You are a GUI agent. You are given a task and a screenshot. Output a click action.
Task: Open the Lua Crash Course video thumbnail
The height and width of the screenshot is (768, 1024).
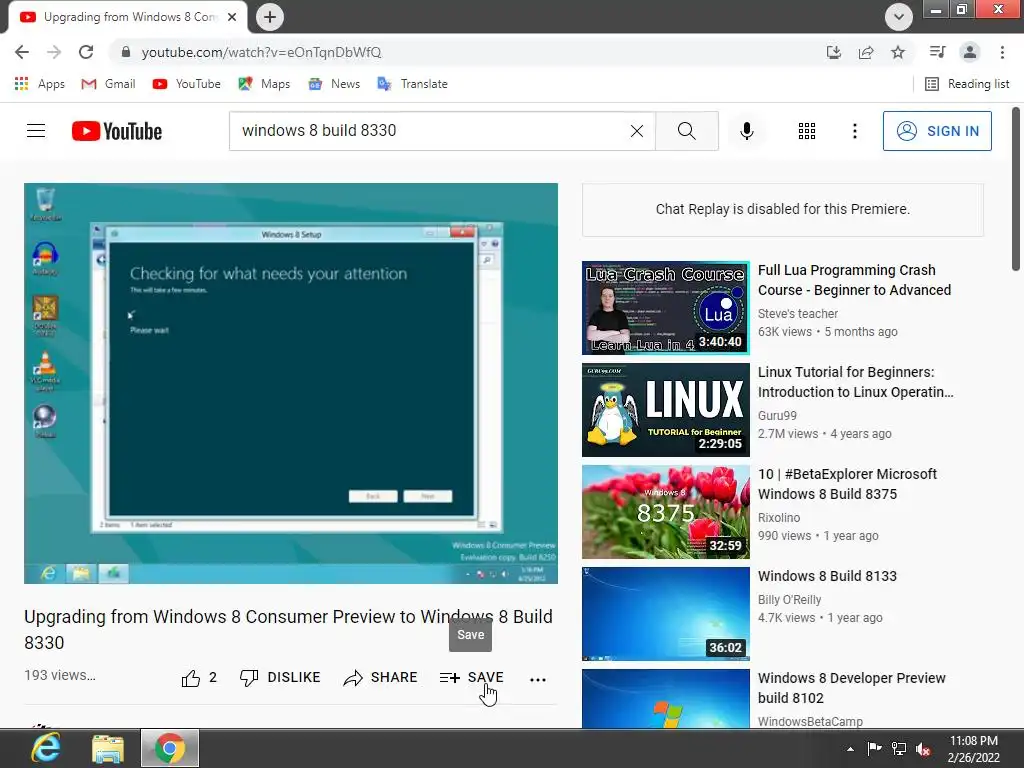point(665,308)
